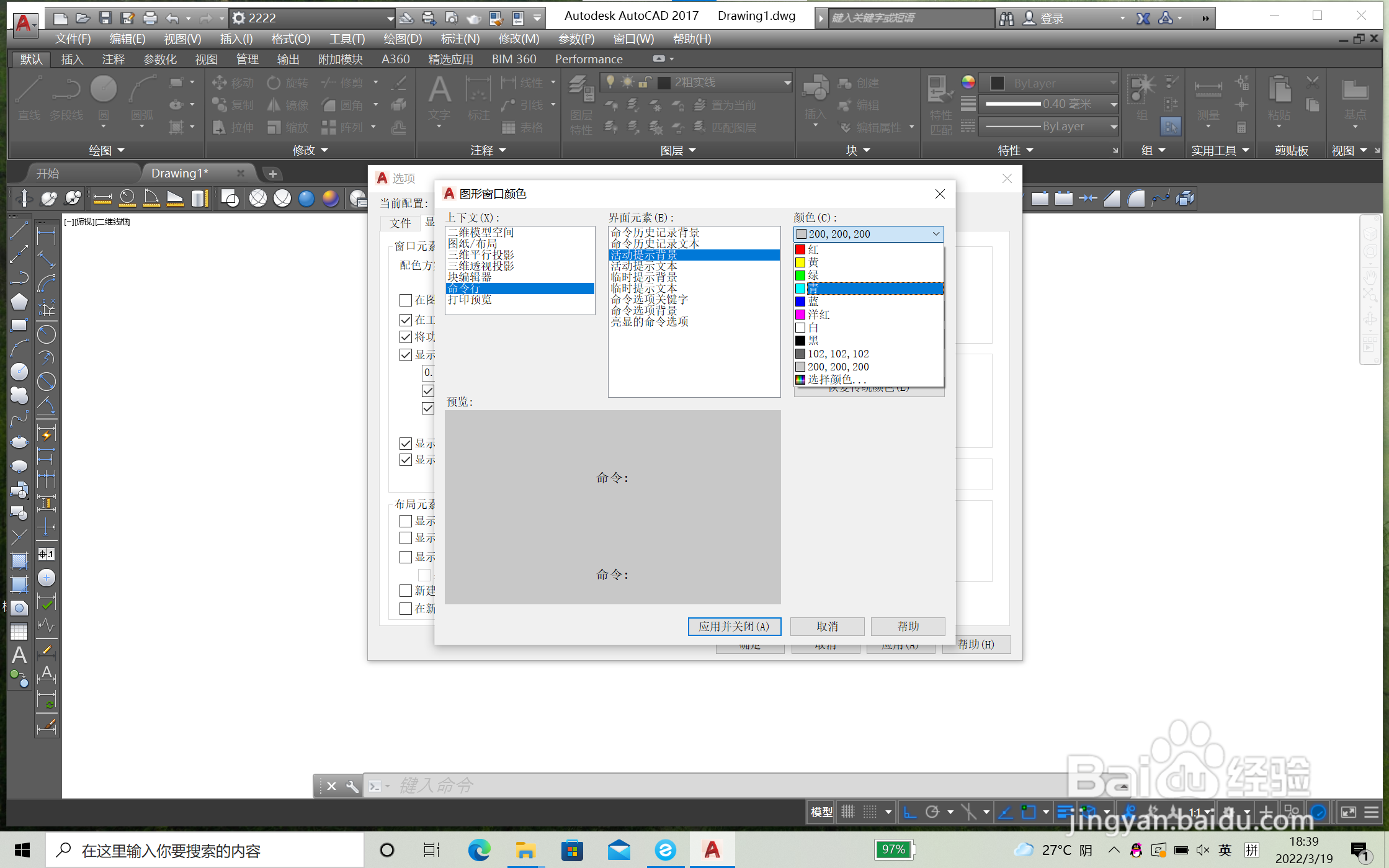Viewport: 1389px width, 868px height.
Task: Click the 插入 block insert icon
Action: (815, 98)
